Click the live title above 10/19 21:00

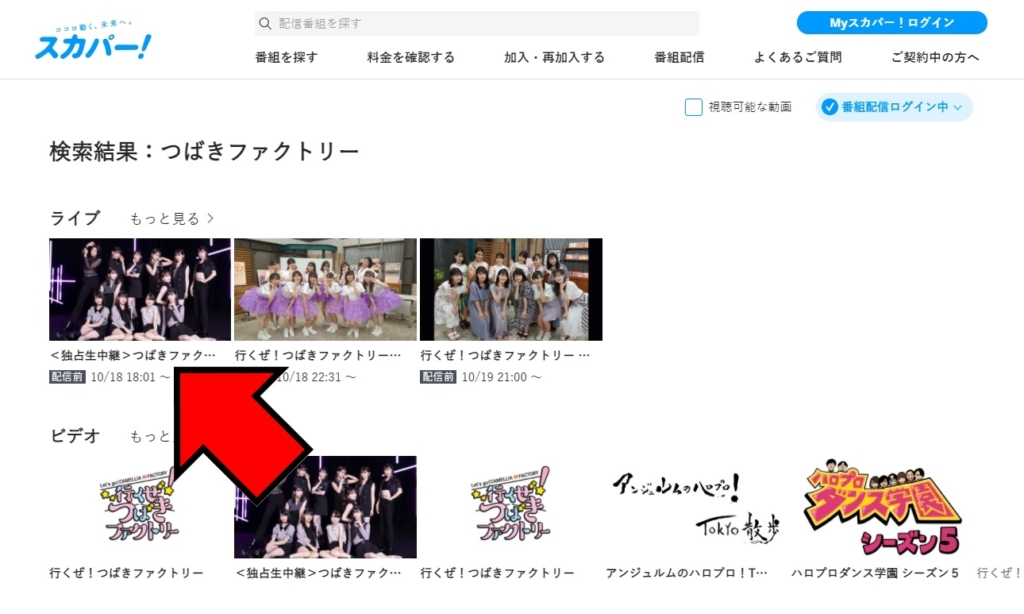click(505, 355)
